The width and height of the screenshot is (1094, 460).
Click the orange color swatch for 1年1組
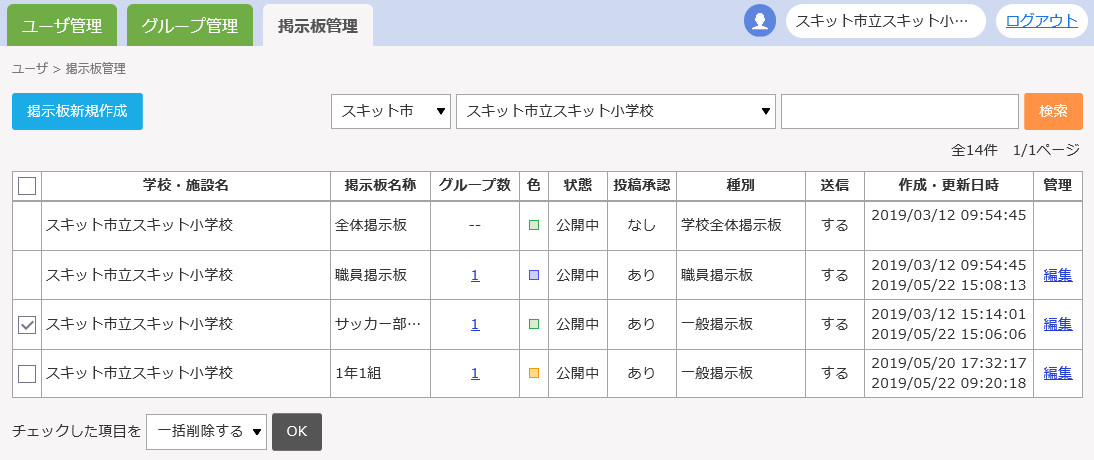point(534,373)
